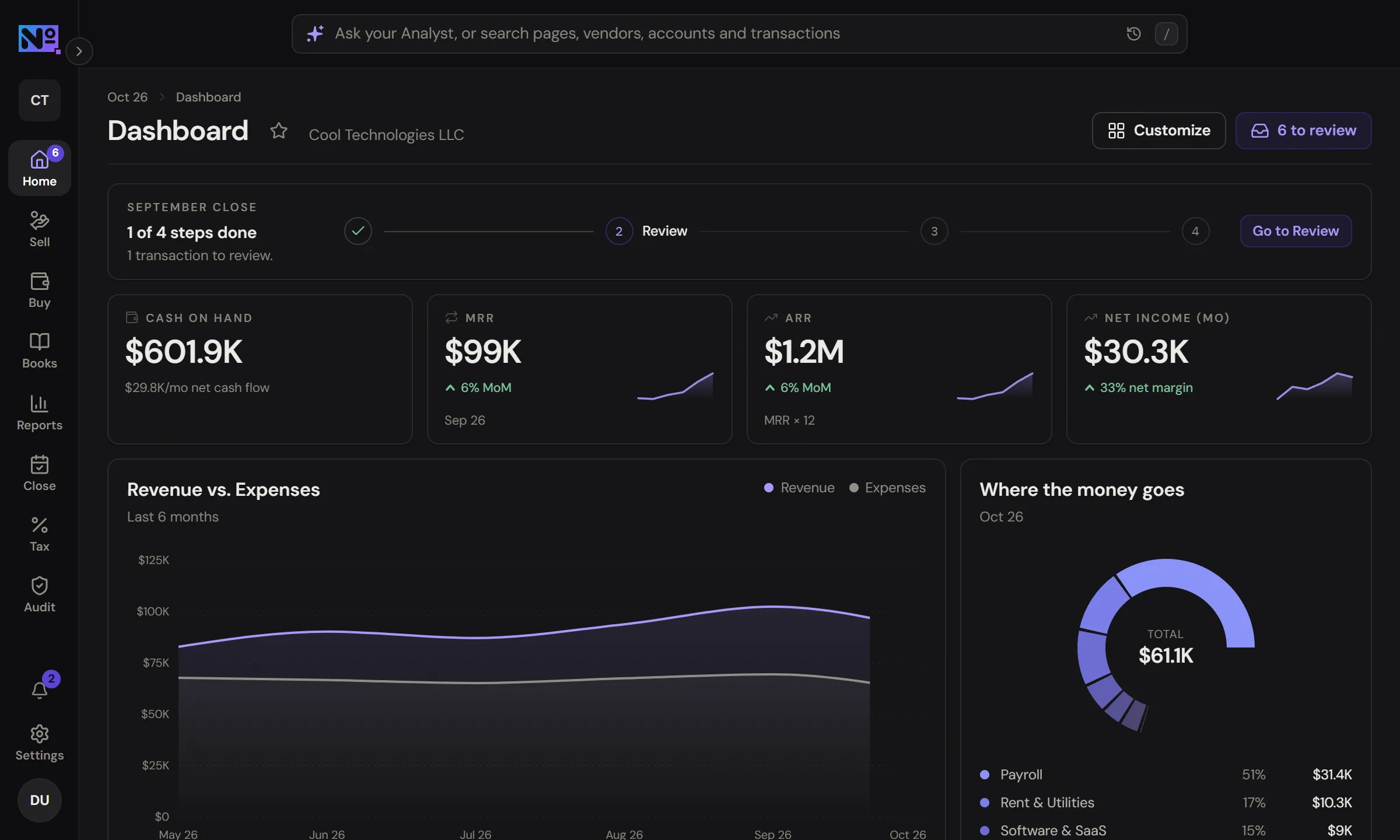Toggle the Revenue legend series
Screen dimensions: 1400x840
coord(799,488)
